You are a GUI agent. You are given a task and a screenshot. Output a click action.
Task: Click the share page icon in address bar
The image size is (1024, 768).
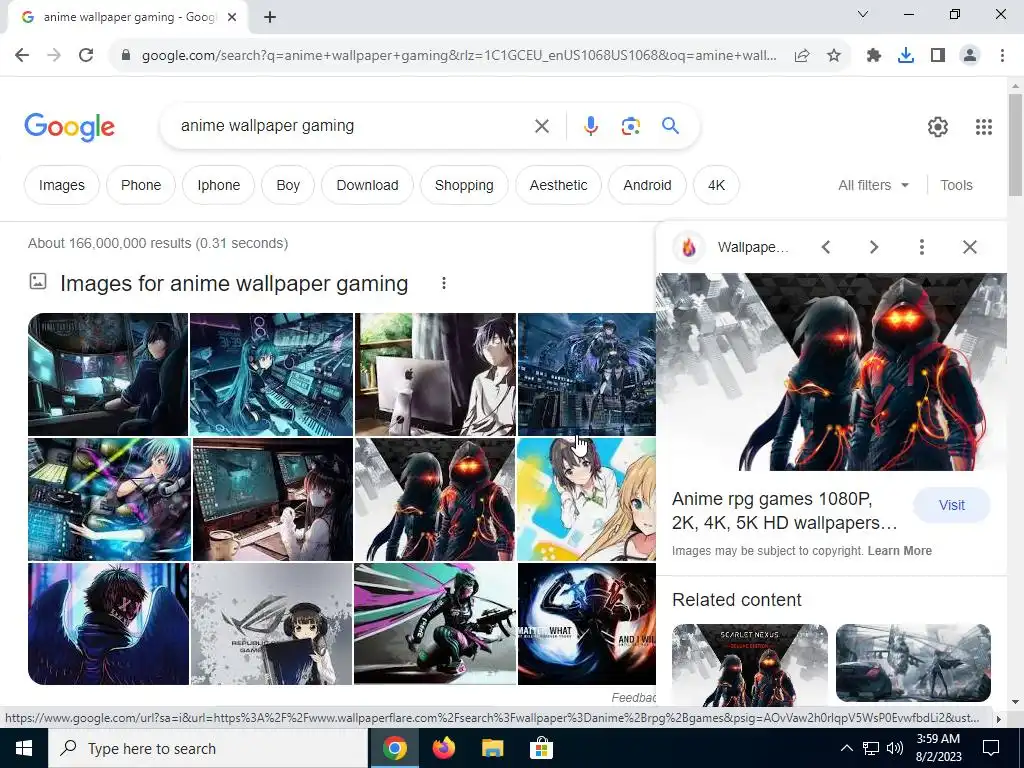[802, 56]
